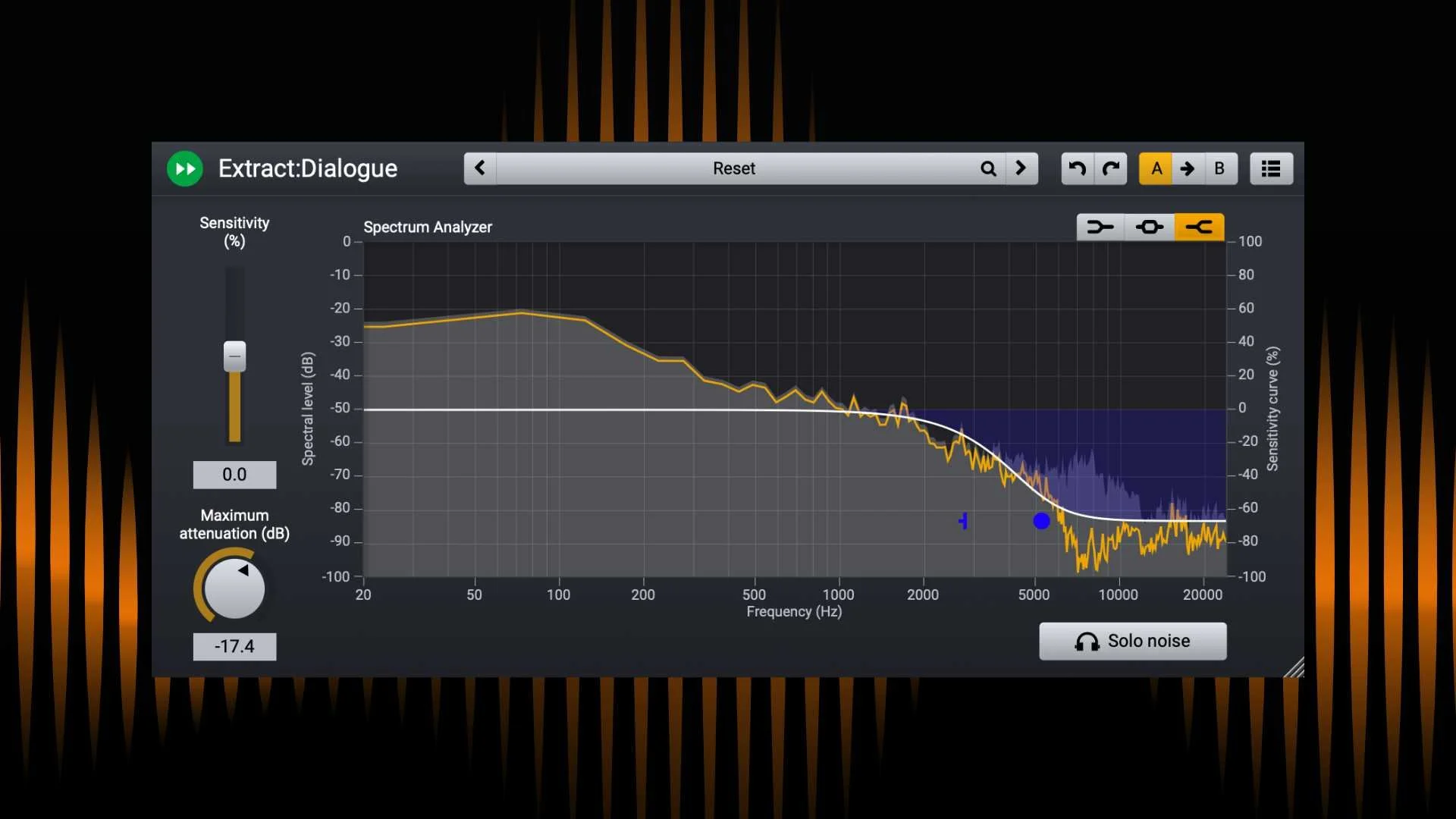Open the Reset preset name bar

733,168
